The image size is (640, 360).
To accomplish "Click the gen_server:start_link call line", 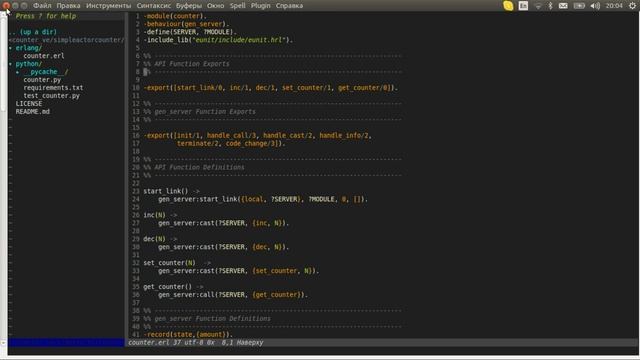I will [263, 199].
